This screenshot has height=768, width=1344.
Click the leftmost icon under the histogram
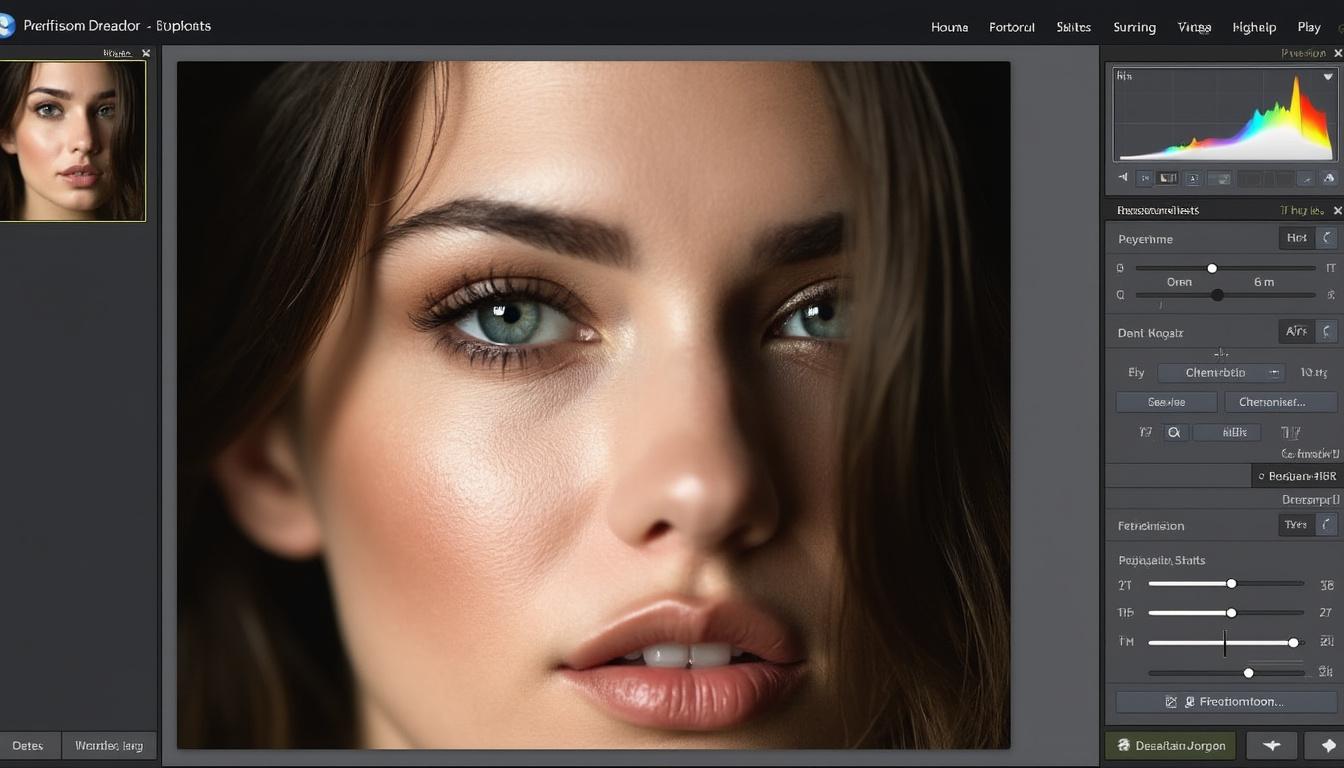pyautogui.click(x=1123, y=178)
